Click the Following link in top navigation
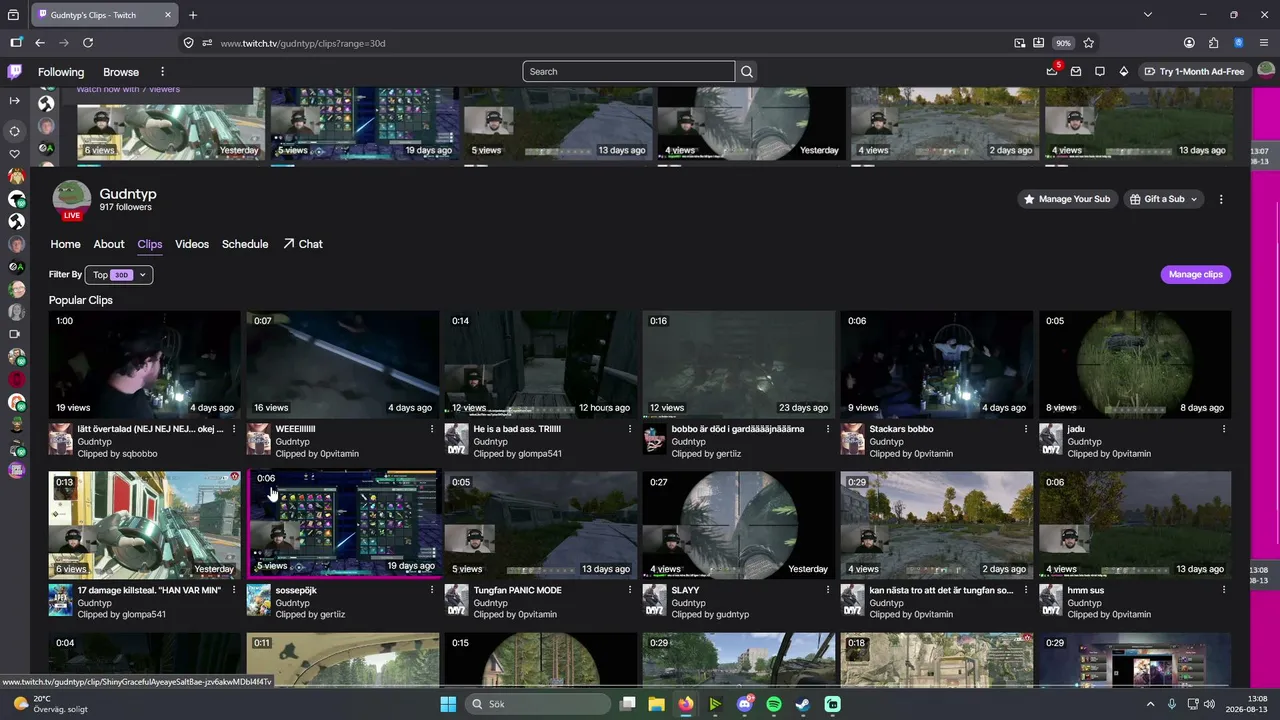The height and width of the screenshot is (720, 1280). pos(61,72)
